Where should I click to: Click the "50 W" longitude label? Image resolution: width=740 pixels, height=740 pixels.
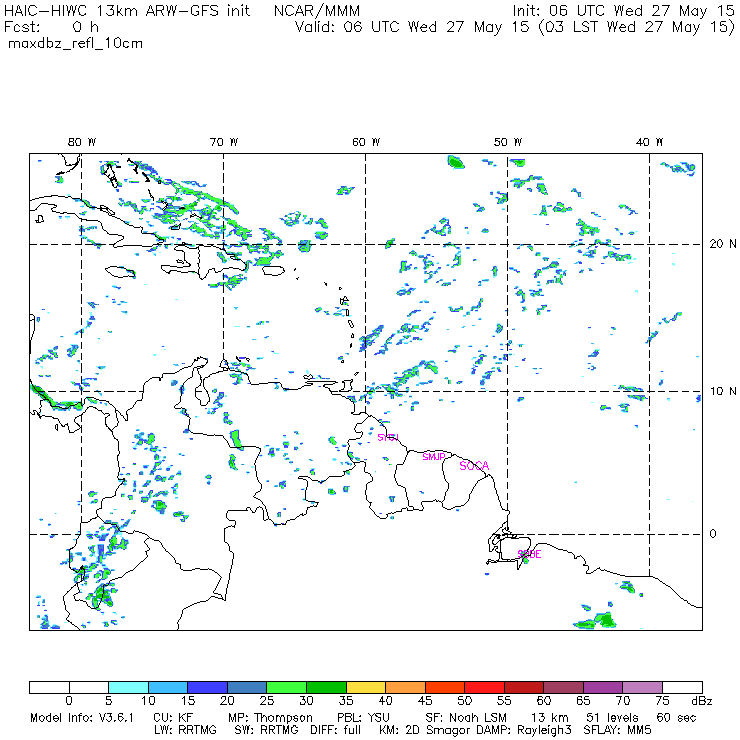tap(508, 142)
